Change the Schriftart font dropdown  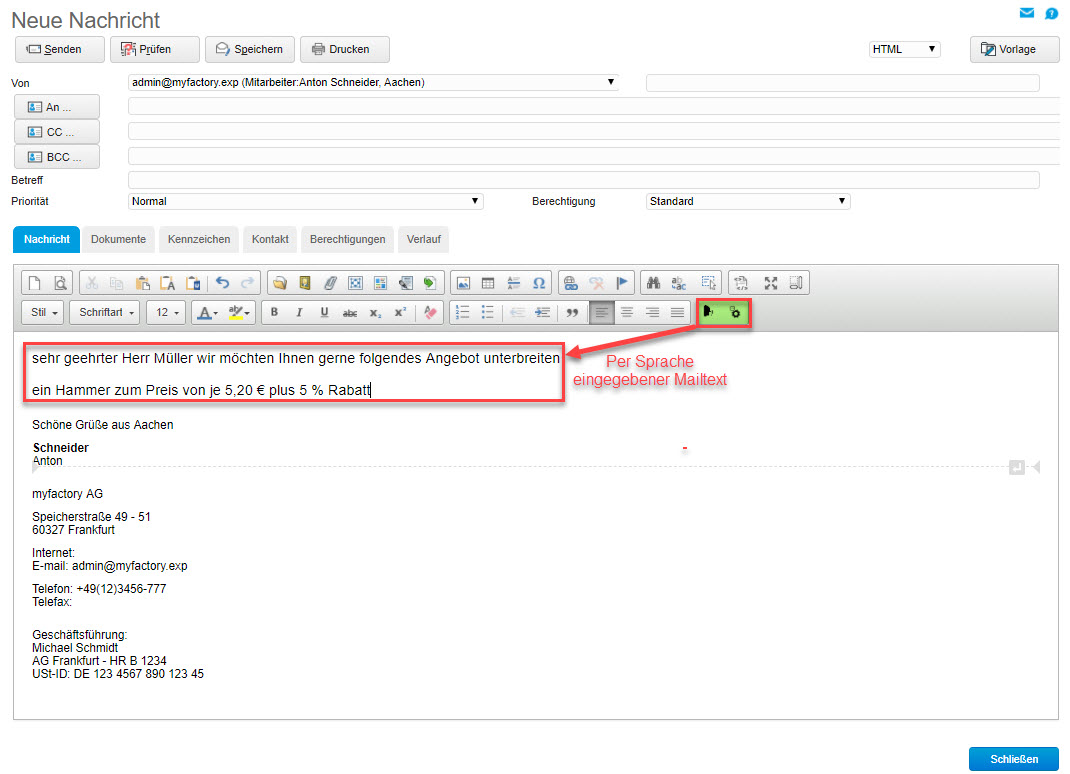[x=104, y=312]
